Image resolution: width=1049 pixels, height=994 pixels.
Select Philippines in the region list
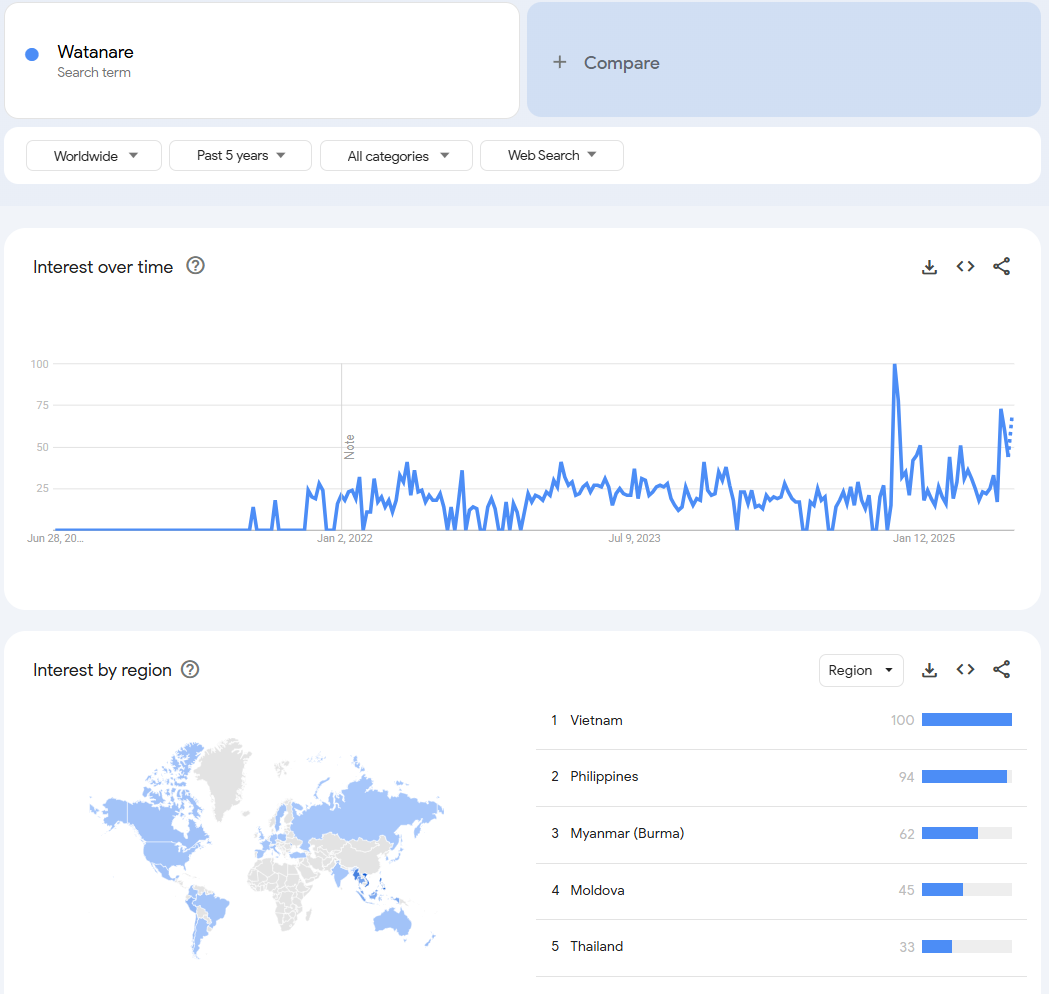(x=781, y=777)
